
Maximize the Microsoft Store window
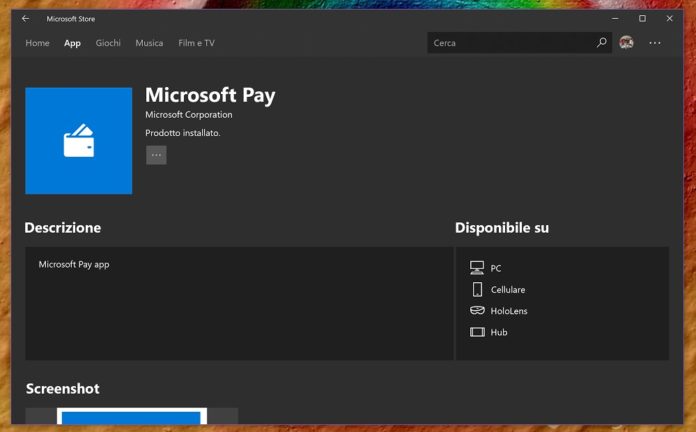click(x=642, y=19)
